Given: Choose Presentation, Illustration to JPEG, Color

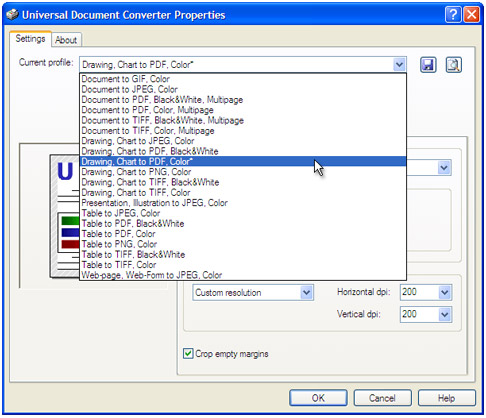Looking at the screenshot, I should click(243, 203).
